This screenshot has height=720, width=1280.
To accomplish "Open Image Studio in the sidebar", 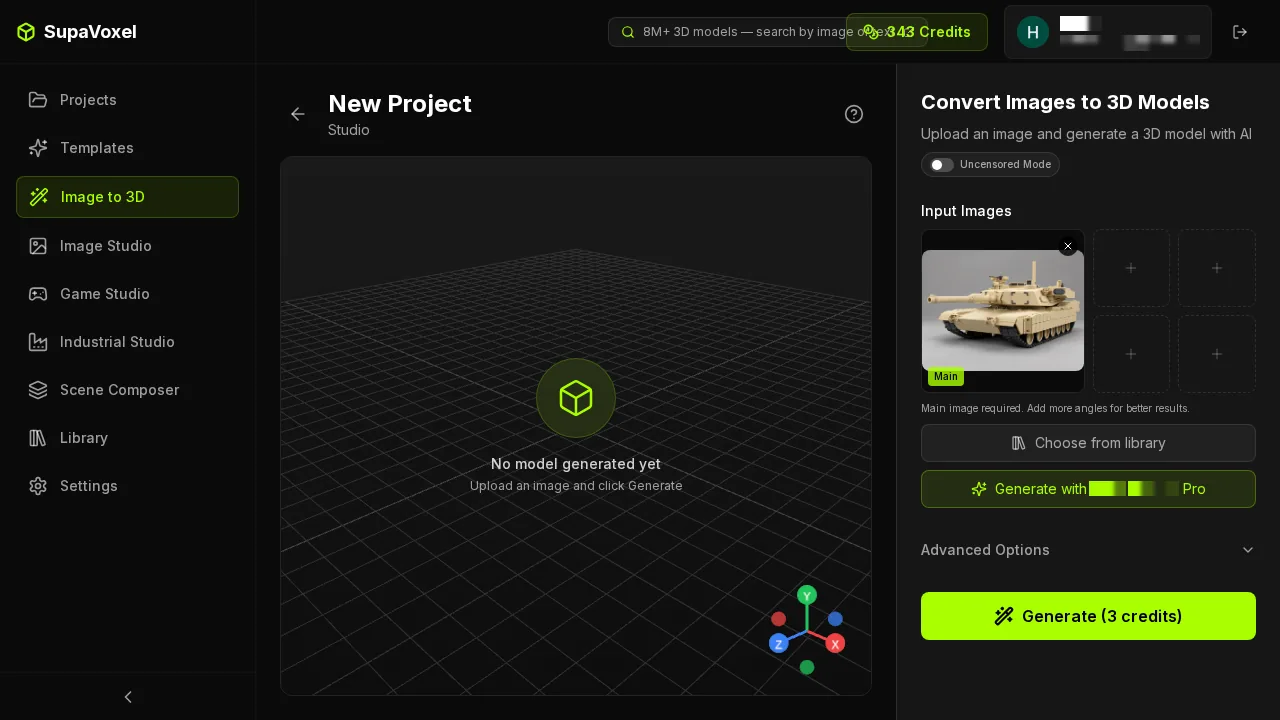I will 127,246.
